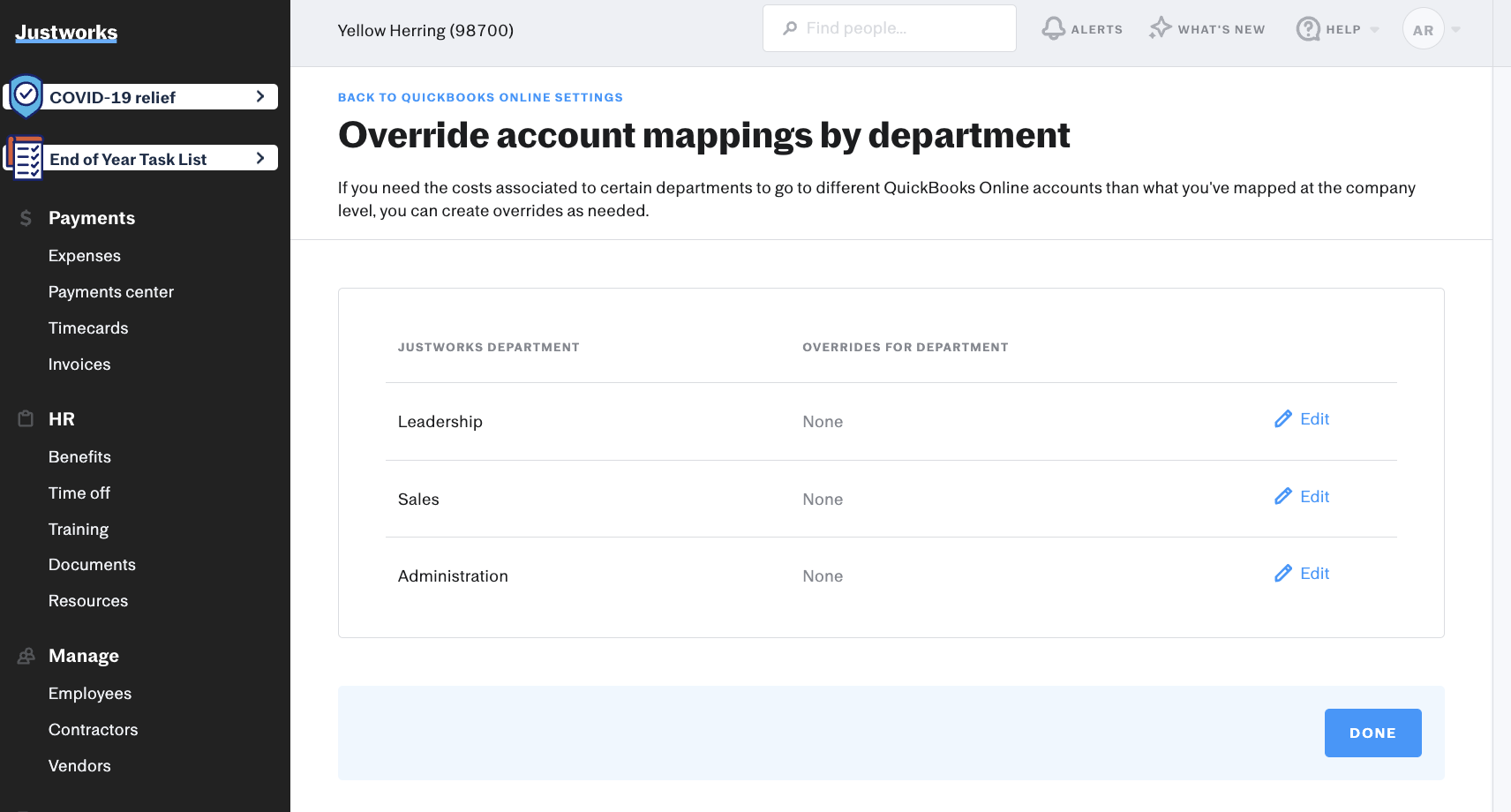Image resolution: width=1511 pixels, height=812 pixels.
Task: Click the Manage section heading
Action: pos(84,656)
